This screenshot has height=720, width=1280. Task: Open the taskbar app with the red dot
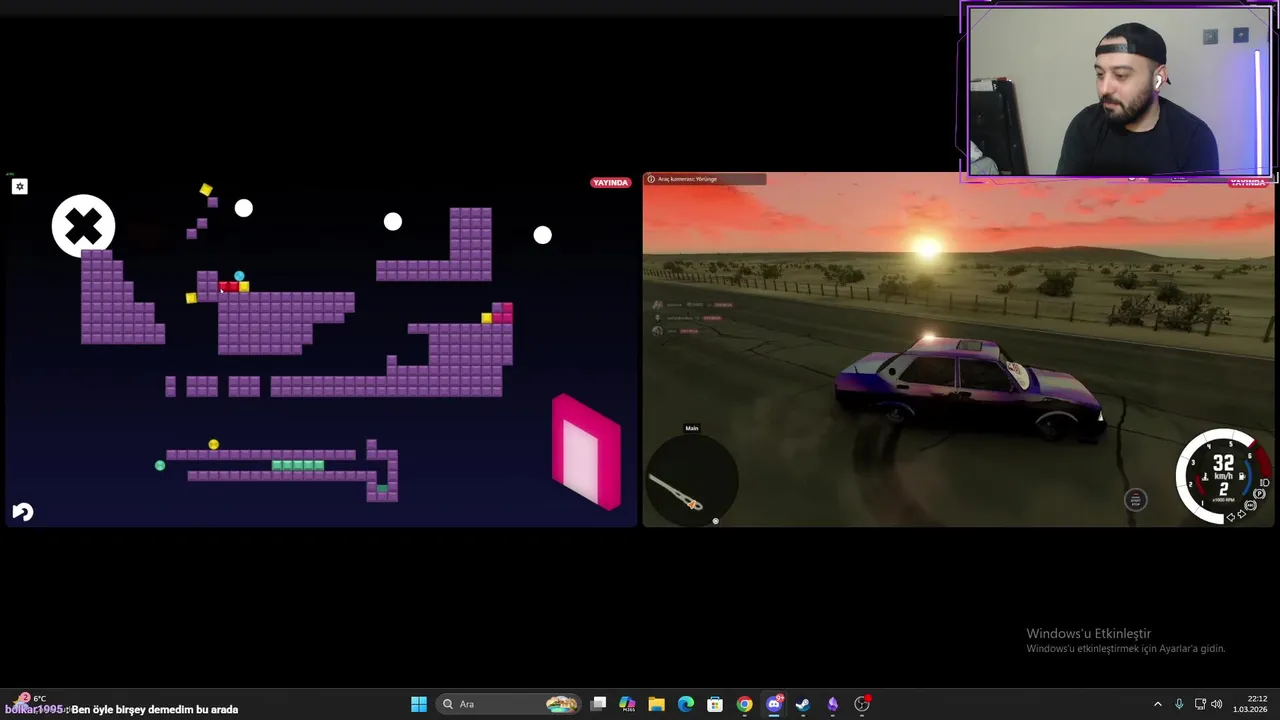pyautogui.click(x=862, y=704)
